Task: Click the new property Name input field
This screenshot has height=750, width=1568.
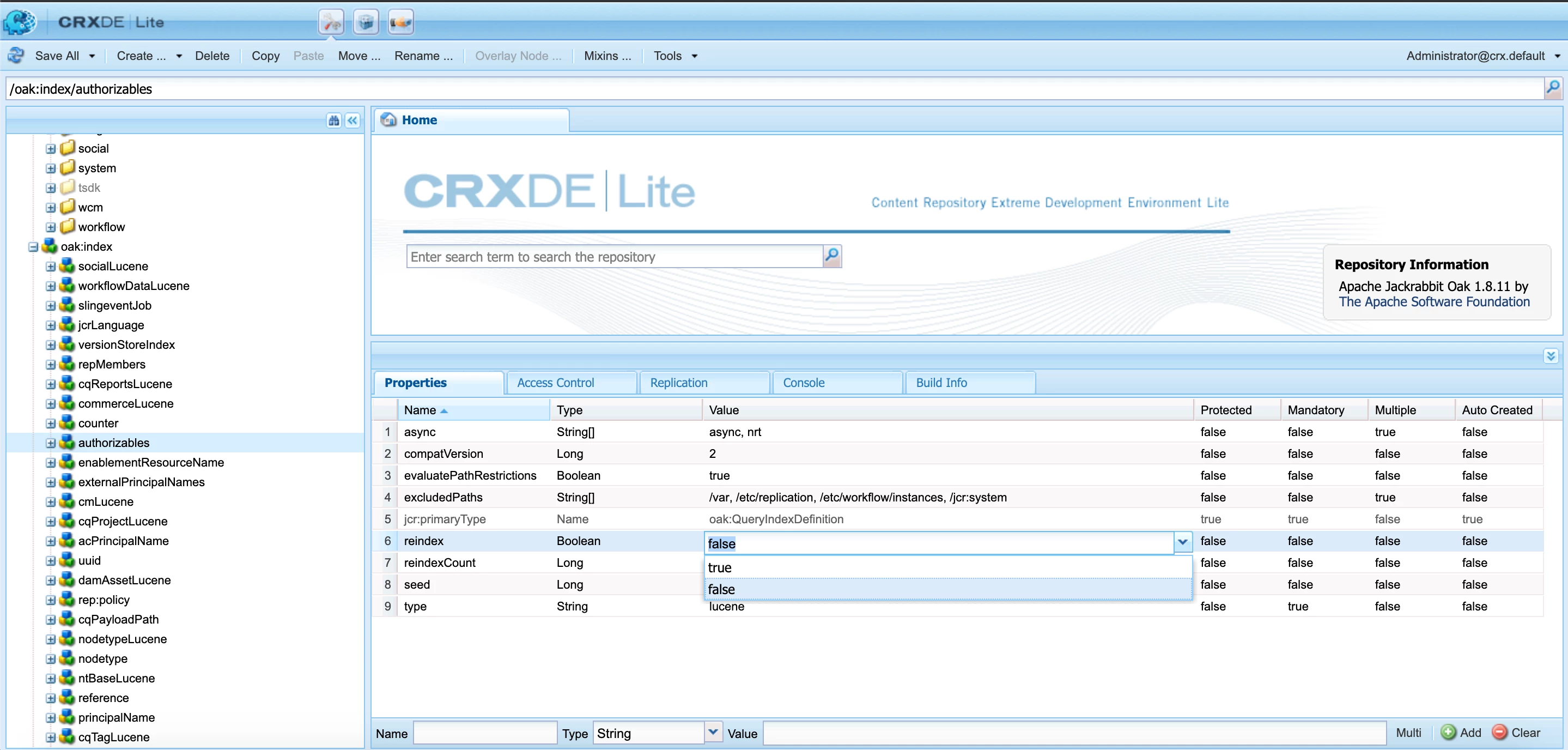Action: point(484,733)
